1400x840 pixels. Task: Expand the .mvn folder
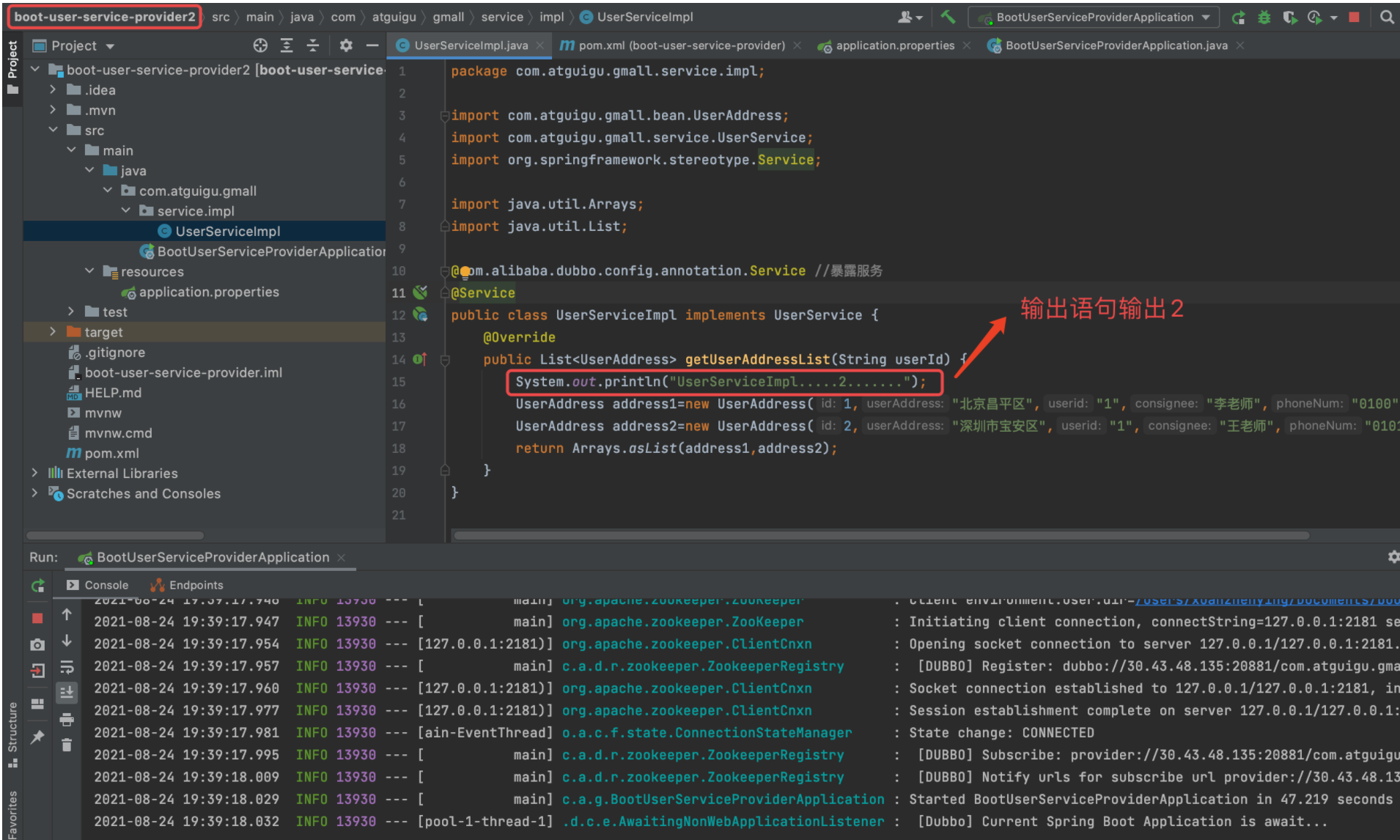53,110
